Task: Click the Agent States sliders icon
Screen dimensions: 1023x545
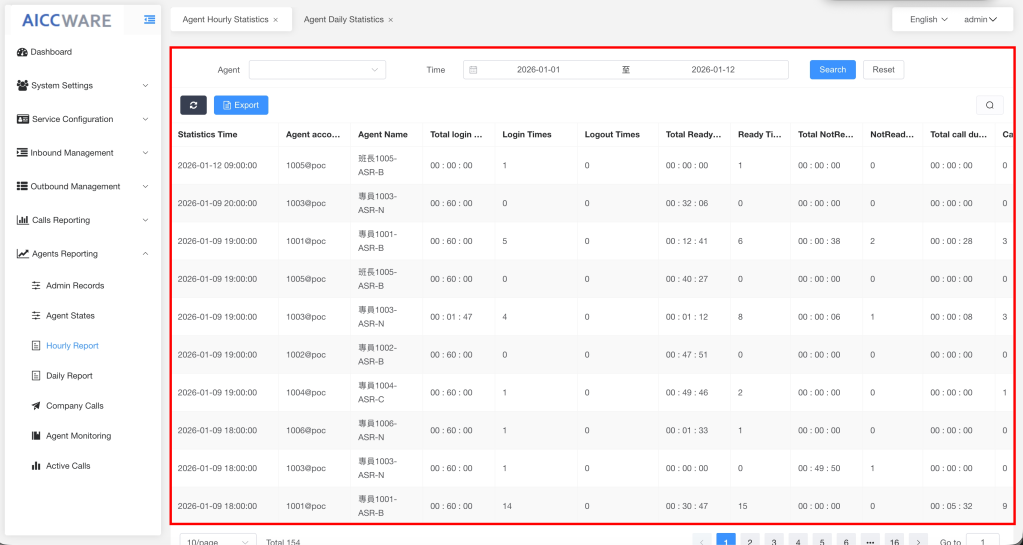Action: 36,316
